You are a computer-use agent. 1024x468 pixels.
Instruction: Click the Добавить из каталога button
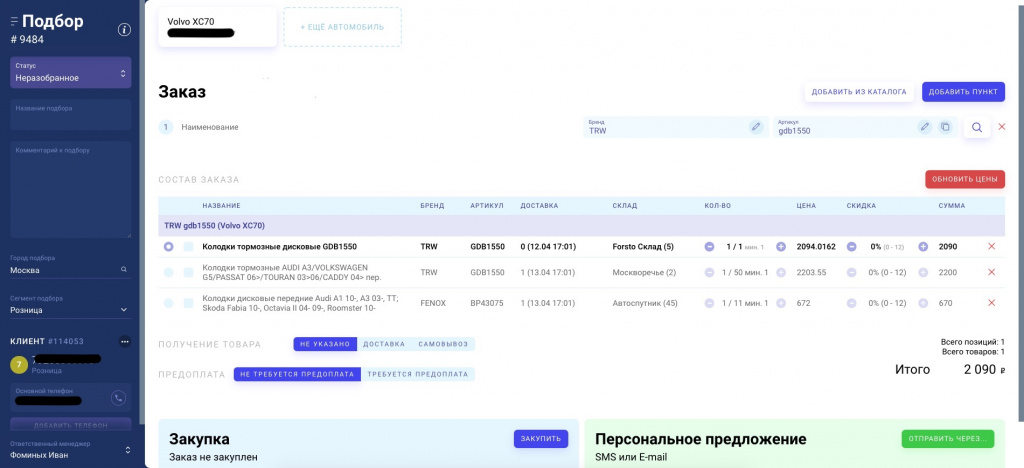click(x=858, y=92)
